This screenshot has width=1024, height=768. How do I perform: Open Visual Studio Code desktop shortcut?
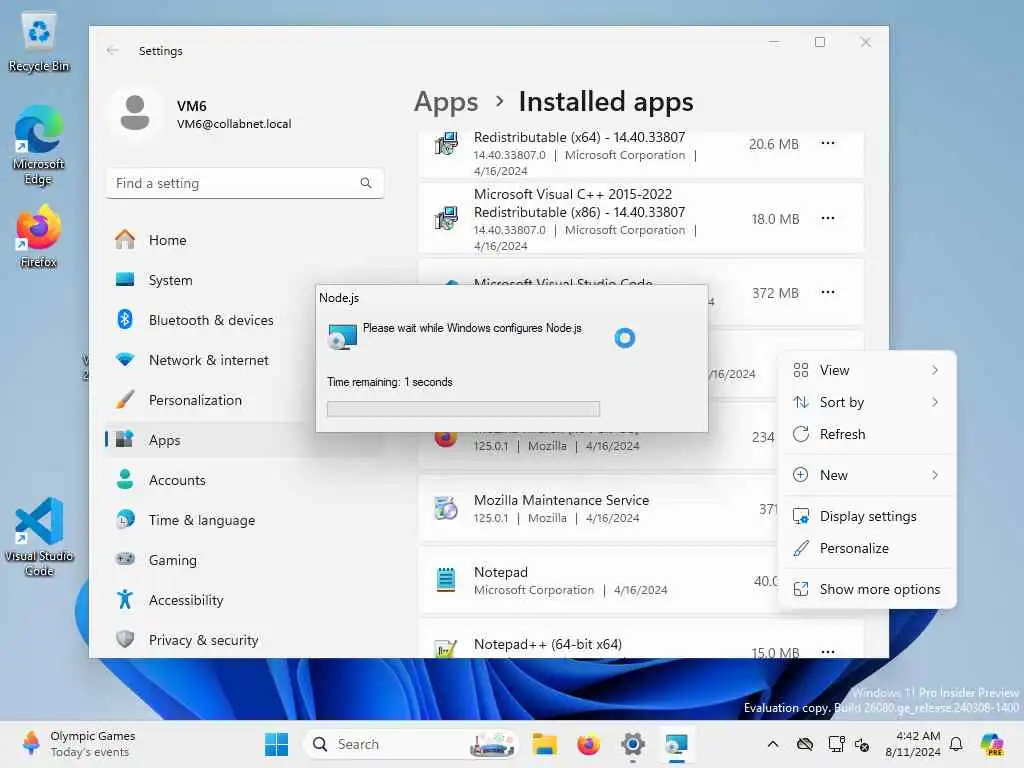(39, 537)
